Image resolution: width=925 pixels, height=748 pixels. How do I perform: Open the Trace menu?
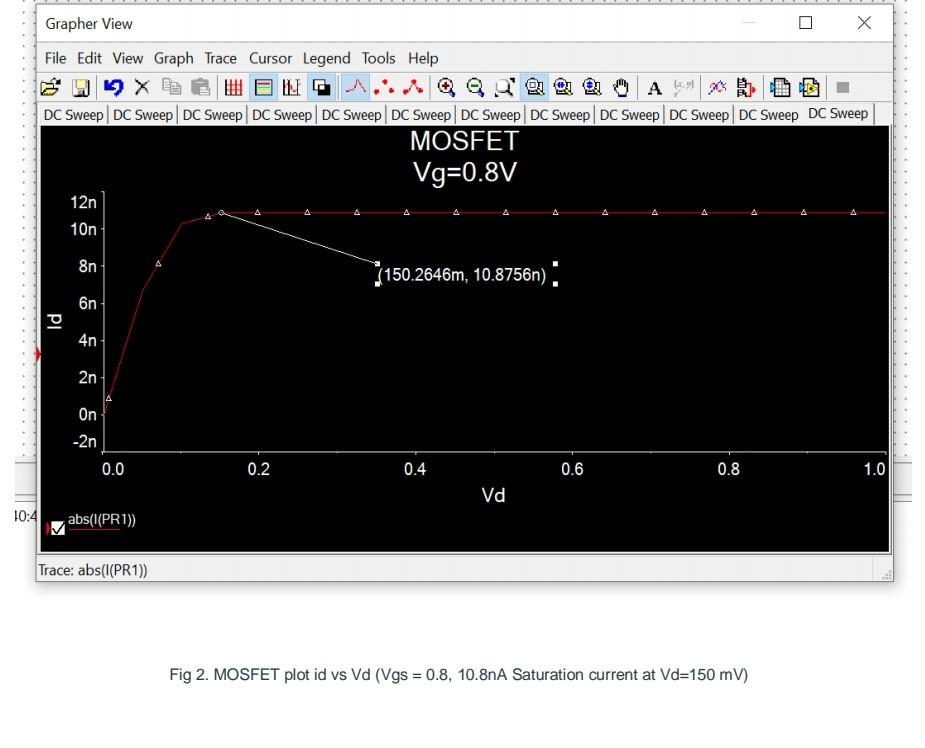pyautogui.click(x=219, y=58)
